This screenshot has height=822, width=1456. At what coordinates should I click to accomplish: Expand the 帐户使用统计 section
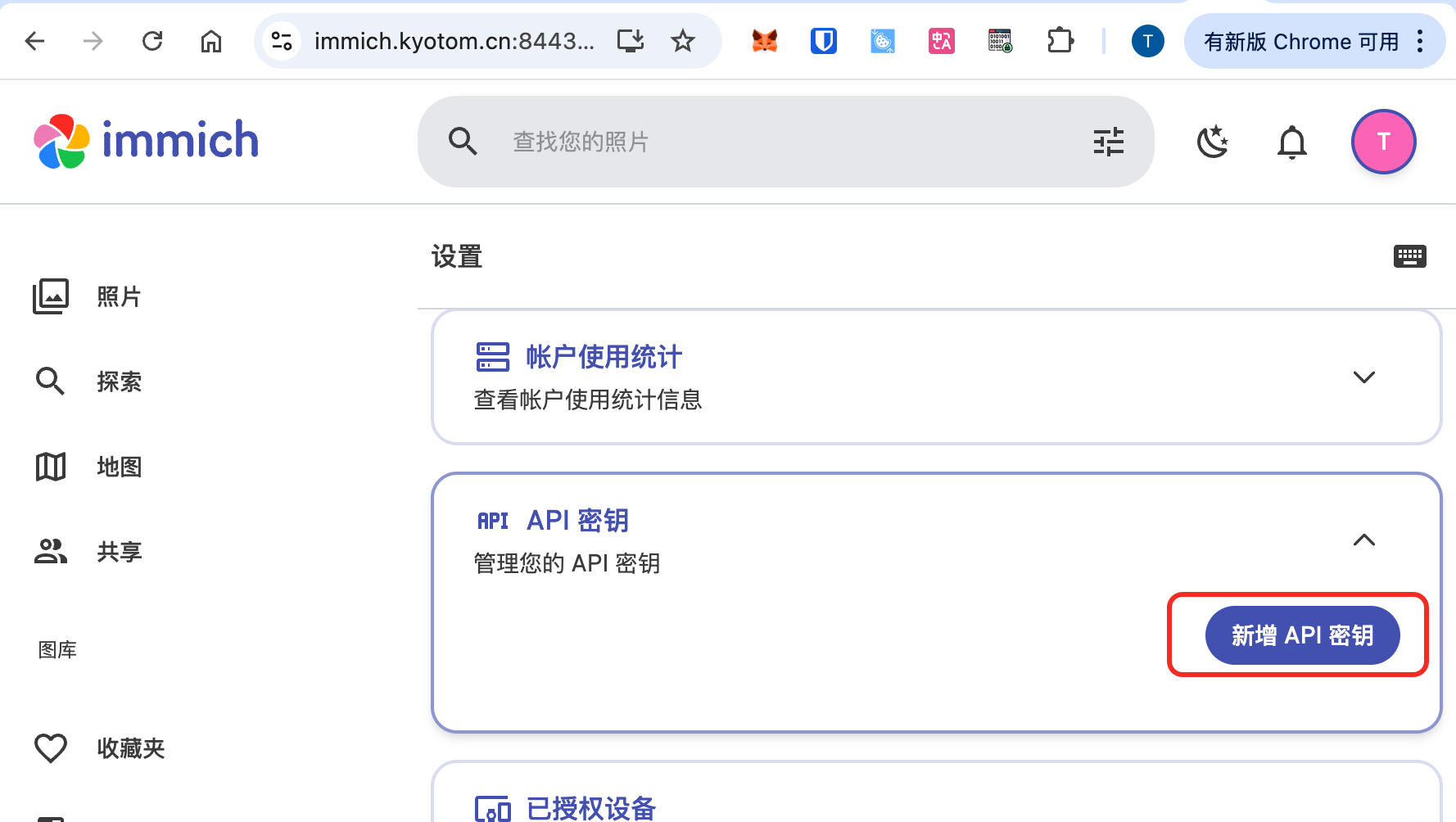[x=1363, y=377]
